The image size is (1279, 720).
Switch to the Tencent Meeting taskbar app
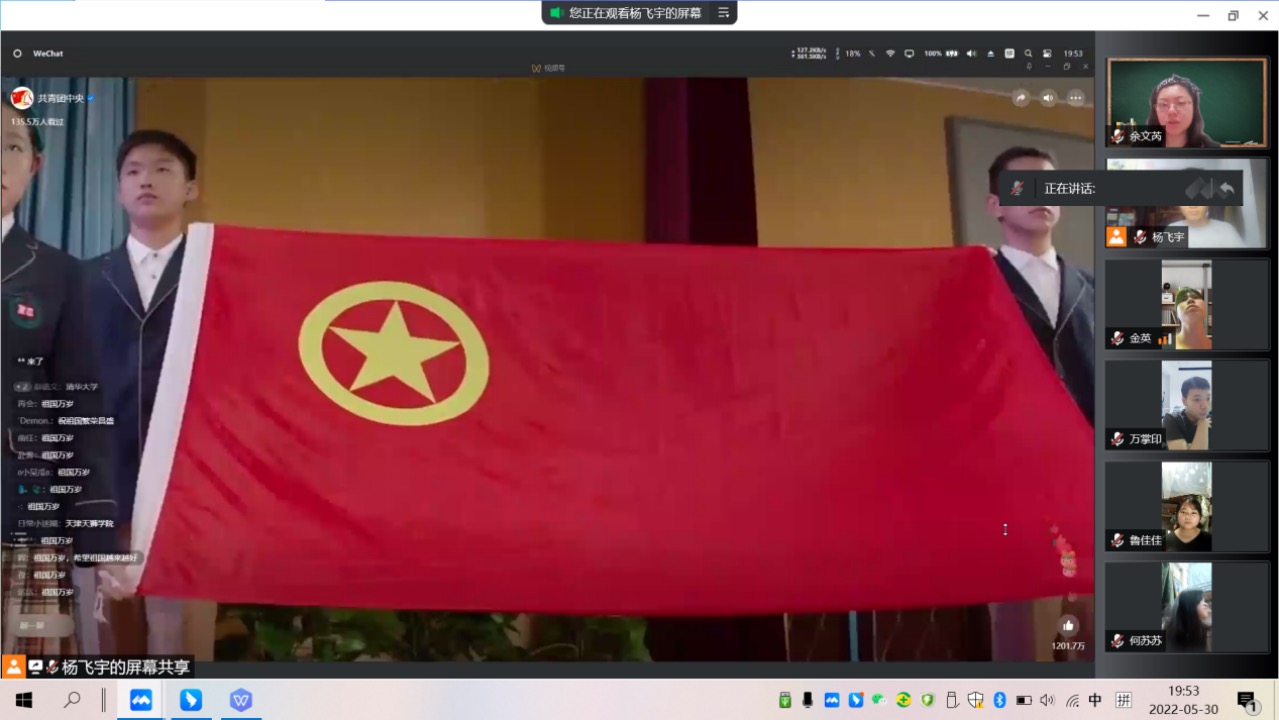point(141,700)
